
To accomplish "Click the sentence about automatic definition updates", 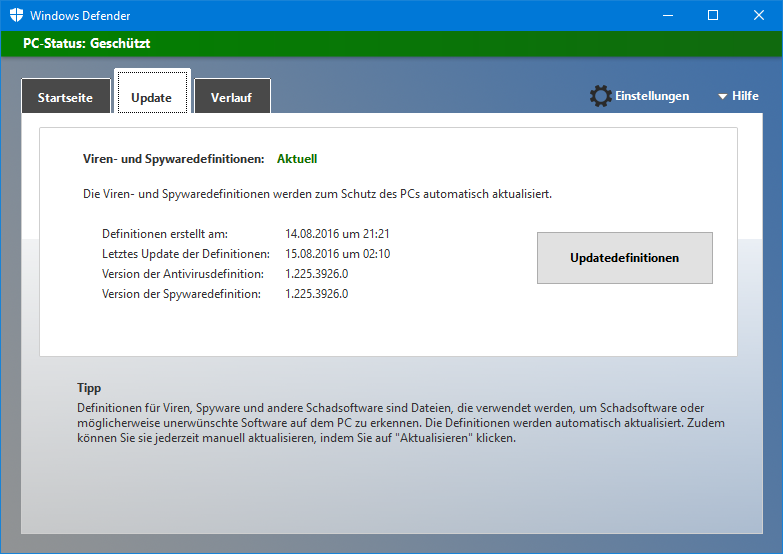I will [x=318, y=194].
